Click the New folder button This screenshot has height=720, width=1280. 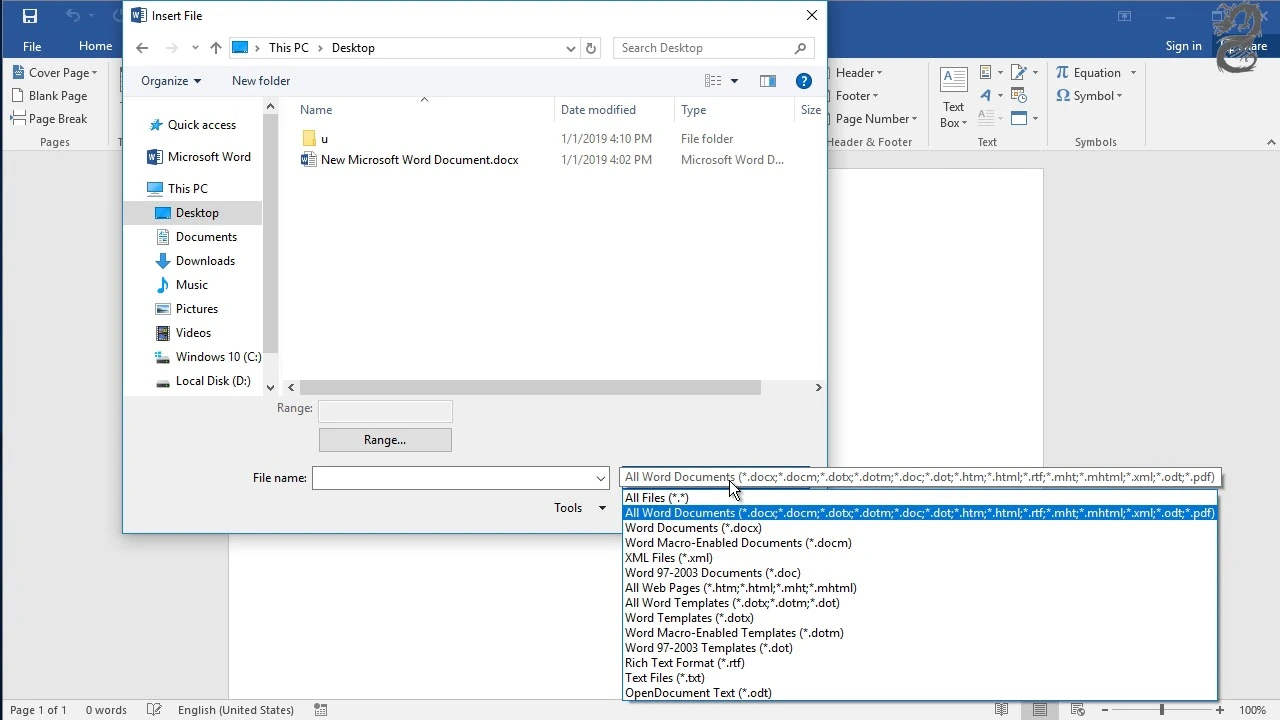(261, 81)
